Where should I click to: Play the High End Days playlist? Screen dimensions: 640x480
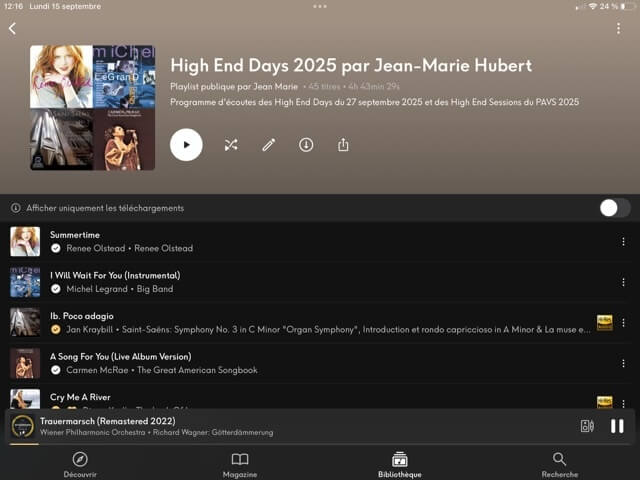tap(186, 144)
